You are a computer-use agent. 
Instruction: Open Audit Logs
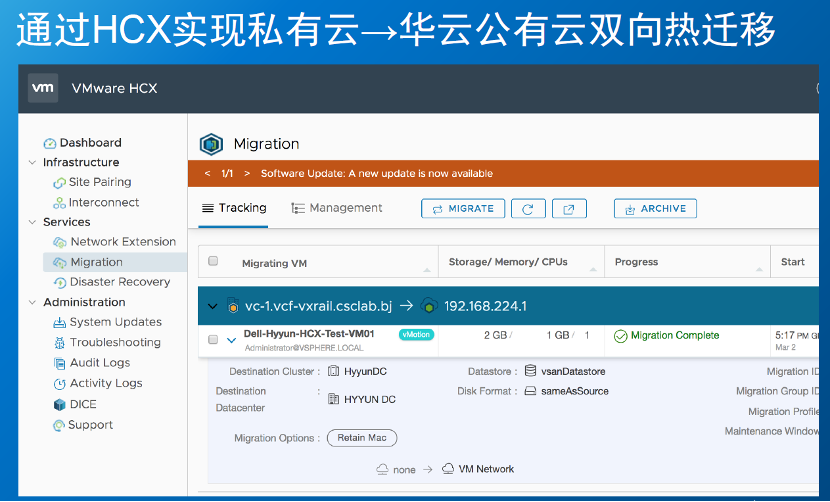coord(100,363)
